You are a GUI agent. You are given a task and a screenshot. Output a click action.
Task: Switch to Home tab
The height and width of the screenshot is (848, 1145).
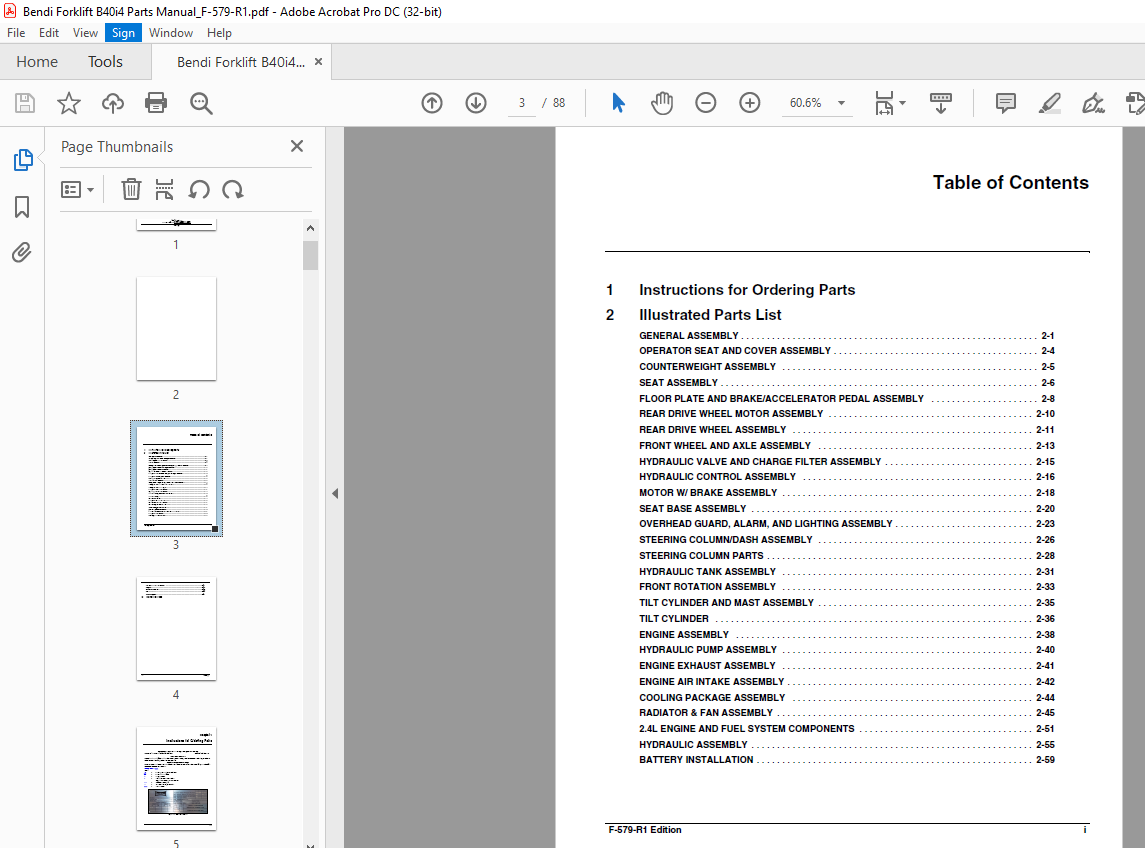(x=37, y=62)
